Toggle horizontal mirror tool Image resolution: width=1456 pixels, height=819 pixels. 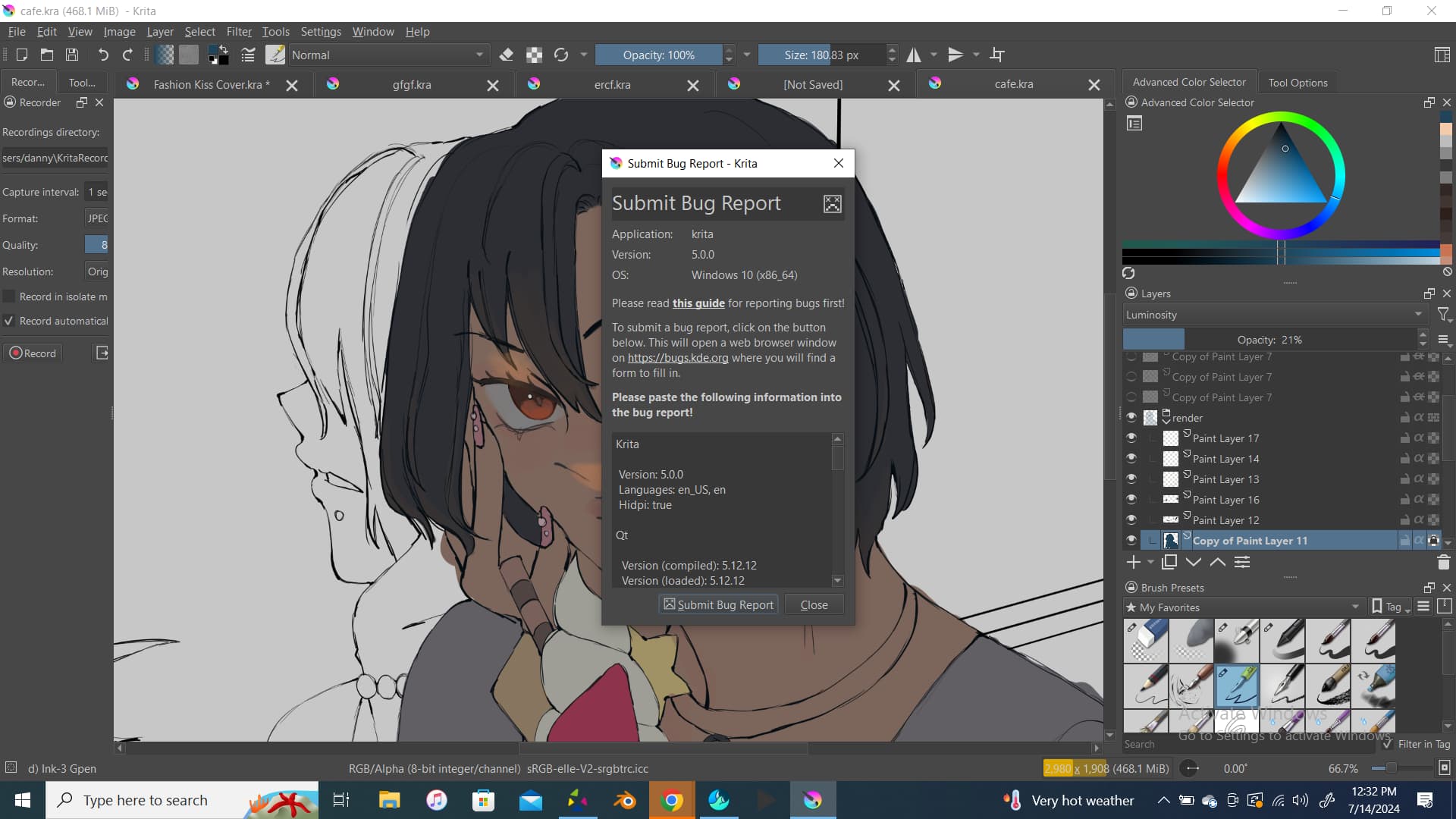tap(914, 55)
